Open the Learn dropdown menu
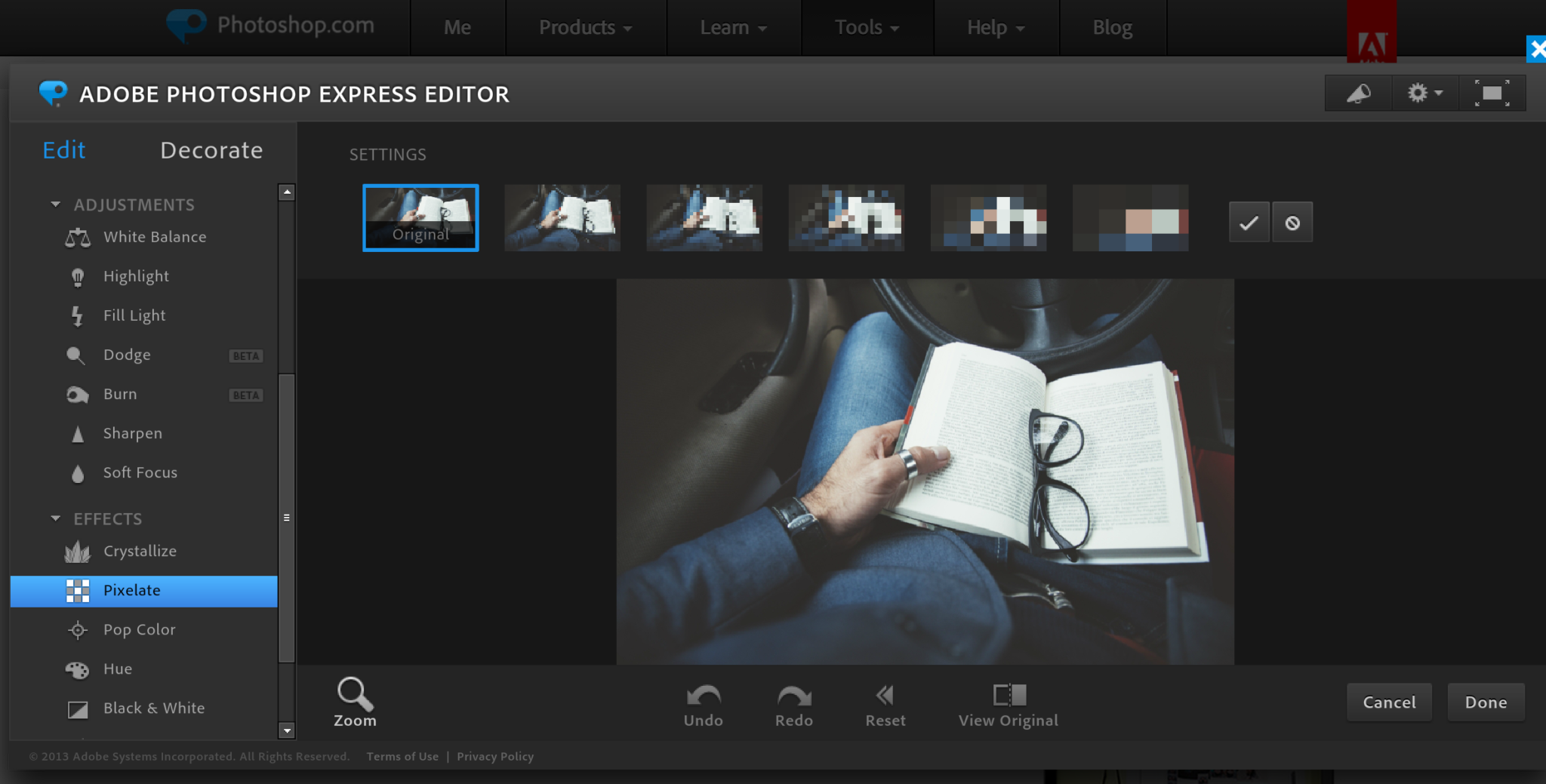 (x=734, y=28)
